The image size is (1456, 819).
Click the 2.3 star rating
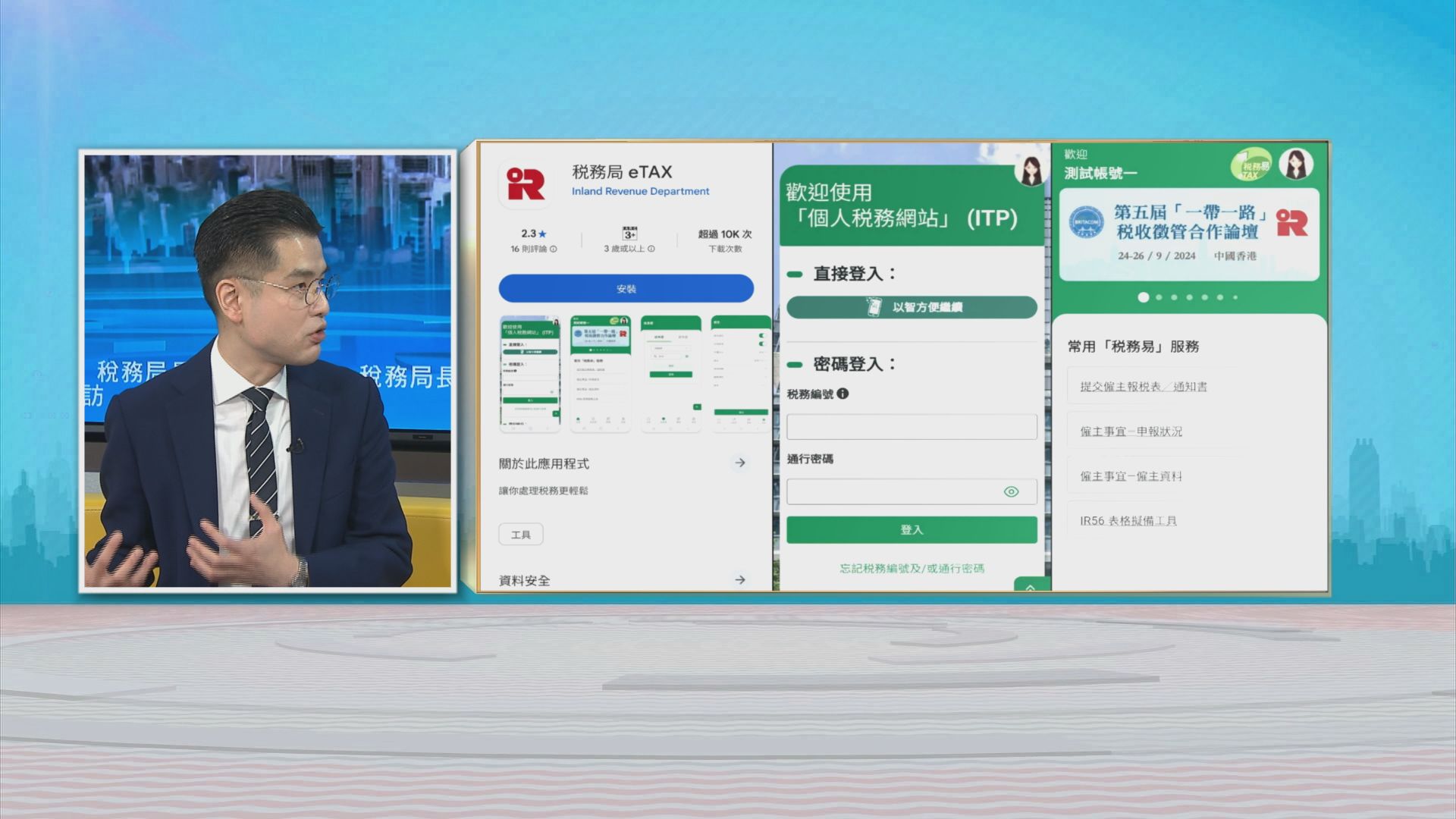pyautogui.click(x=533, y=234)
